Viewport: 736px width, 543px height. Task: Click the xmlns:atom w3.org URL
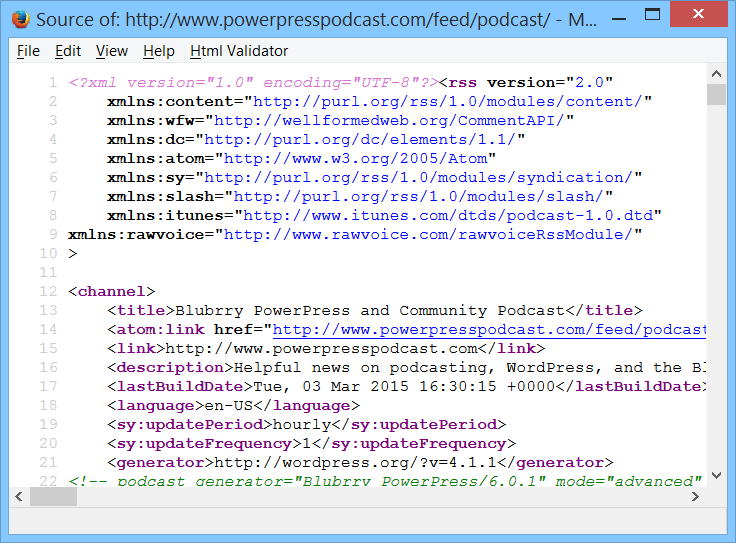point(355,159)
